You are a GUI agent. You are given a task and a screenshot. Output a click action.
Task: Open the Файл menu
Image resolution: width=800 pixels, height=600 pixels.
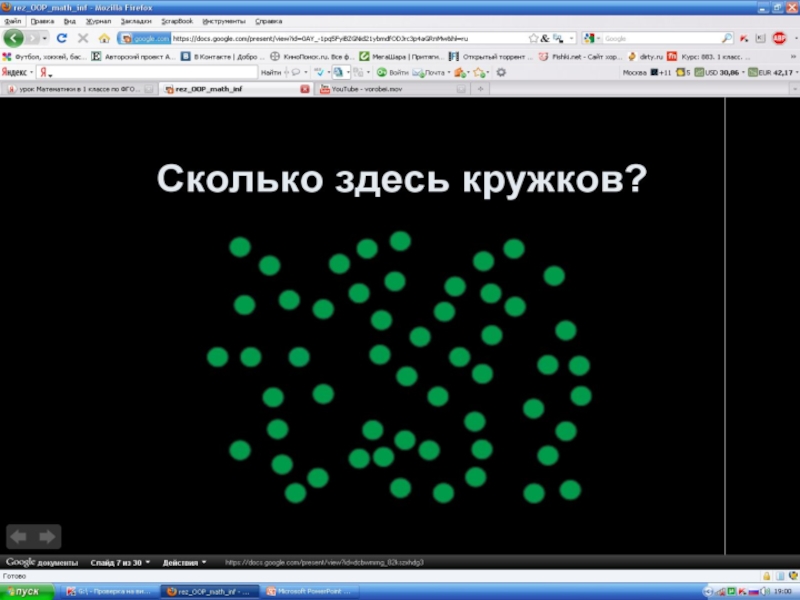click(13, 21)
